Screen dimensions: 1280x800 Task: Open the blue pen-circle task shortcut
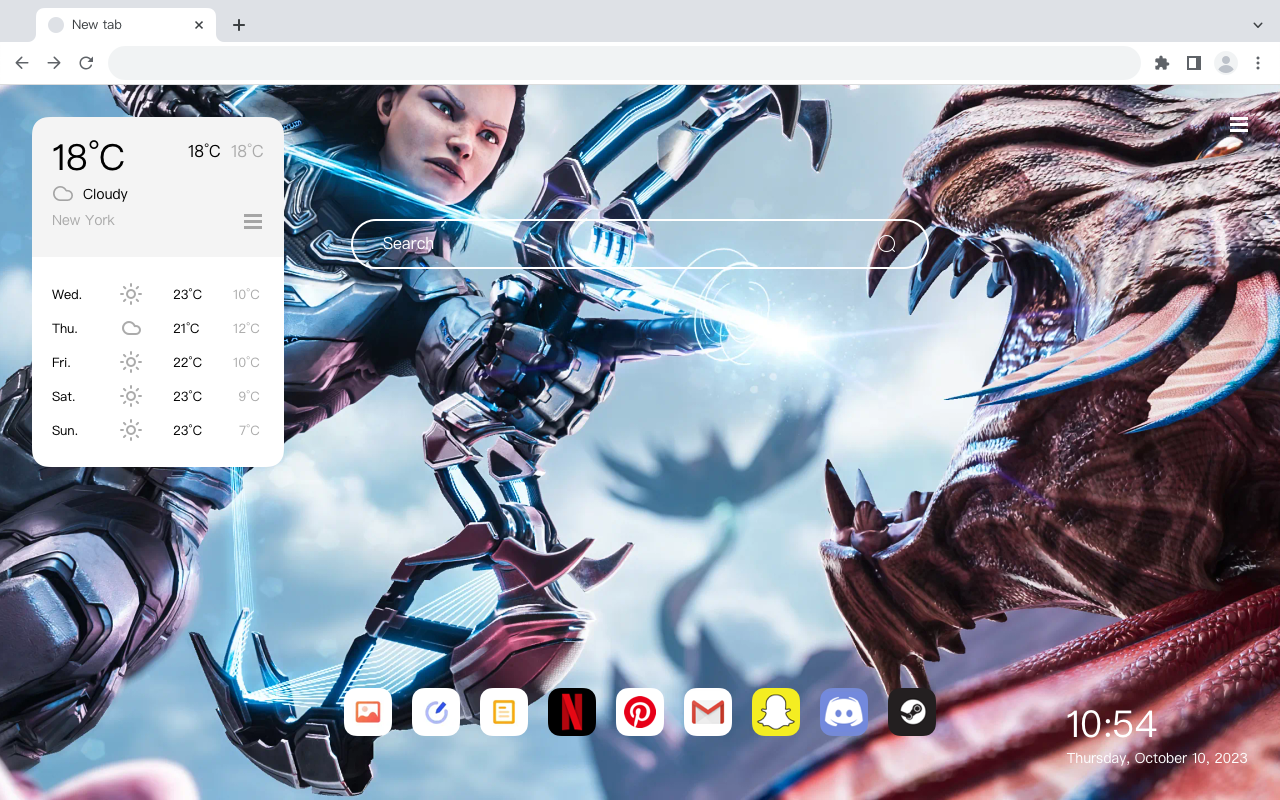point(436,712)
